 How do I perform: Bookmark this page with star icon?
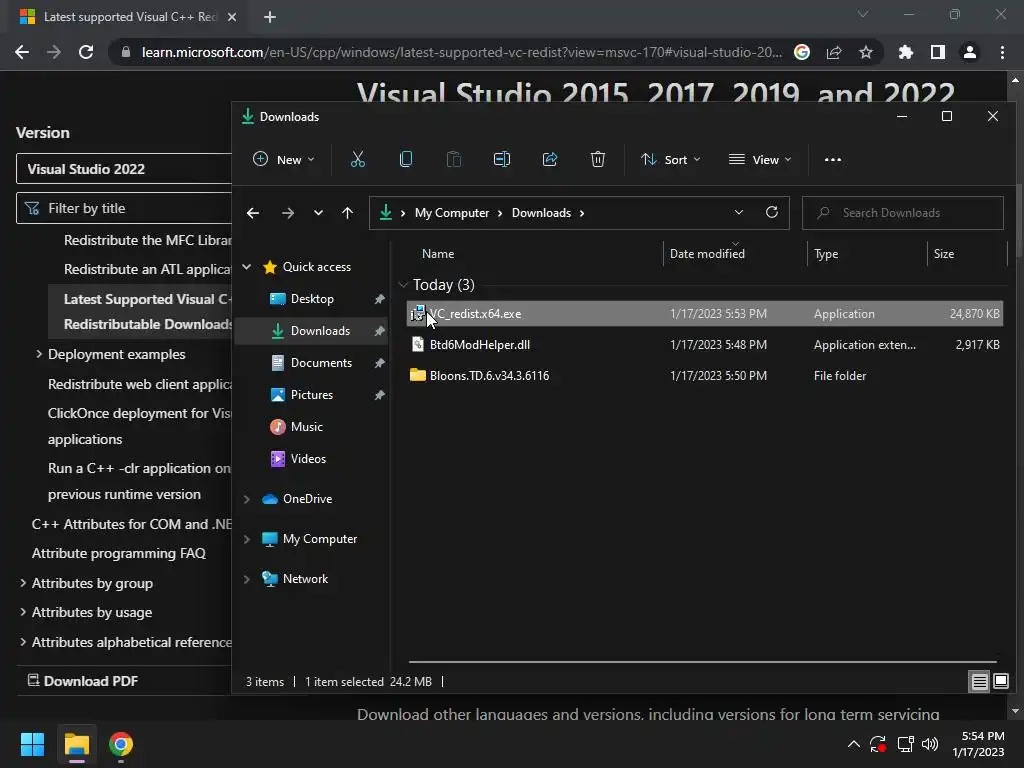click(866, 52)
